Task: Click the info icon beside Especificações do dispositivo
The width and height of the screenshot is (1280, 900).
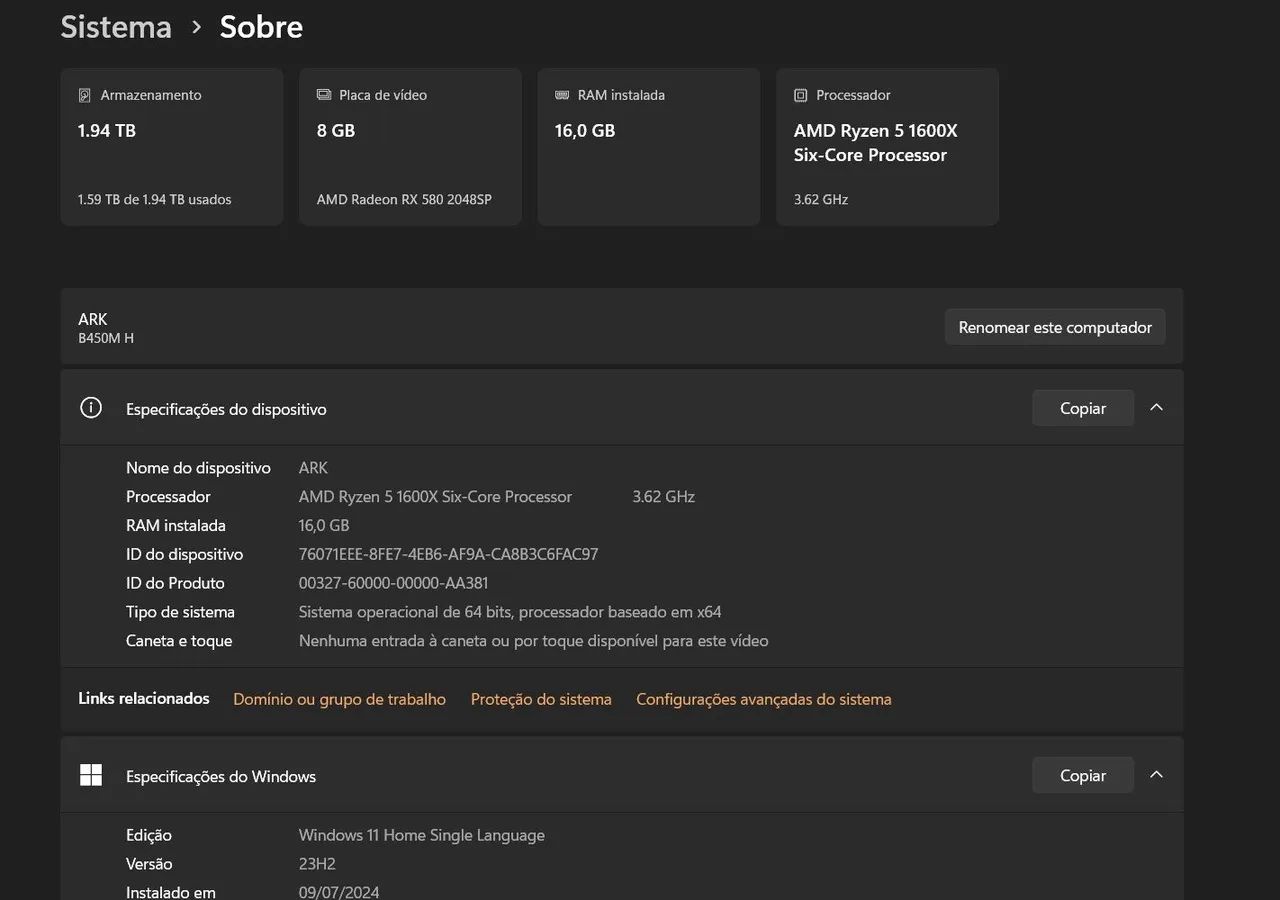Action: click(91, 408)
